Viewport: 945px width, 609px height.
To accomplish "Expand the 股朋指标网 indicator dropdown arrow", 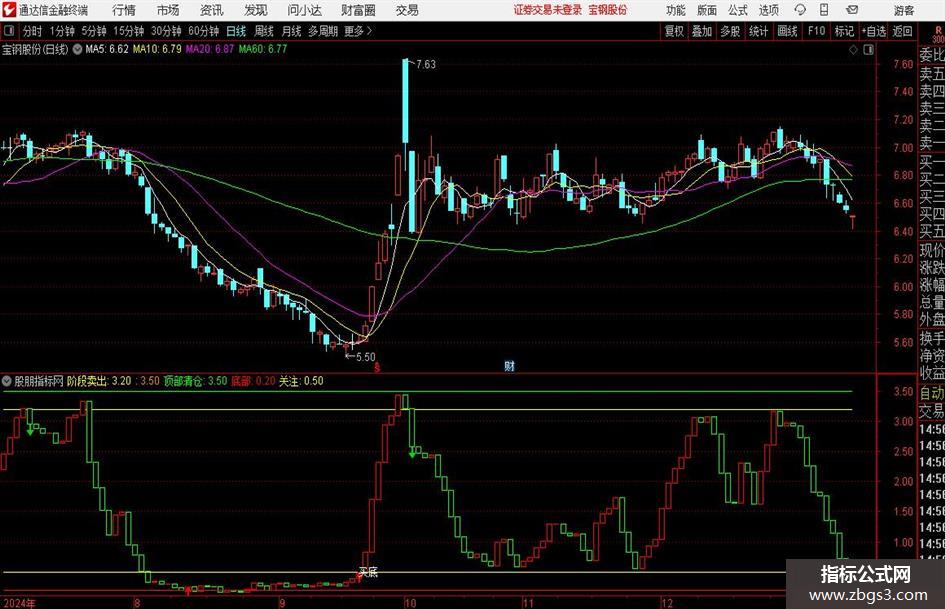I will [x=7, y=381].
